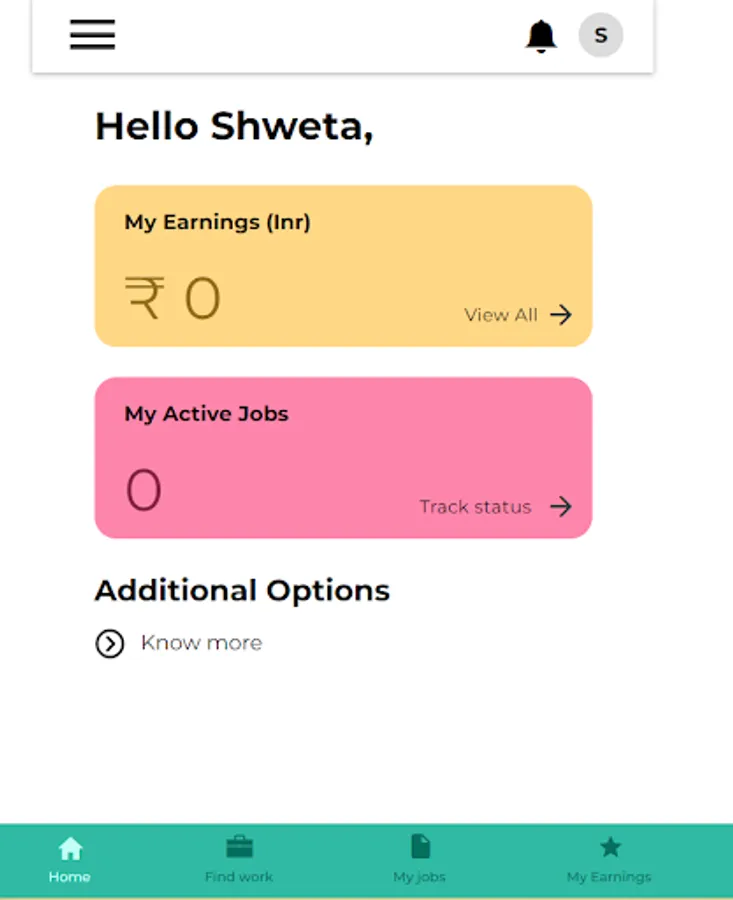Click the arrow next to Track status
Image resolution: width=733 pixels, height=900 pixels.
click(561, 507)
